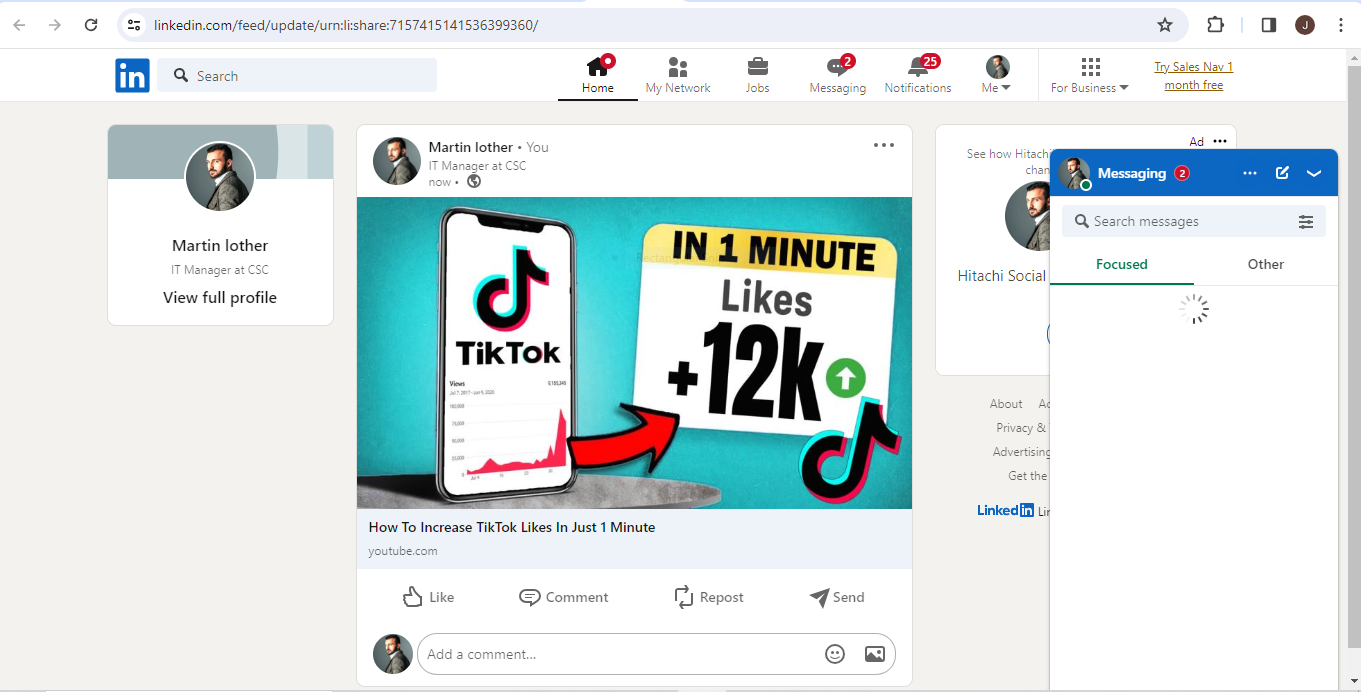Switch to the Focused messages tab

tap(1122, 264)
